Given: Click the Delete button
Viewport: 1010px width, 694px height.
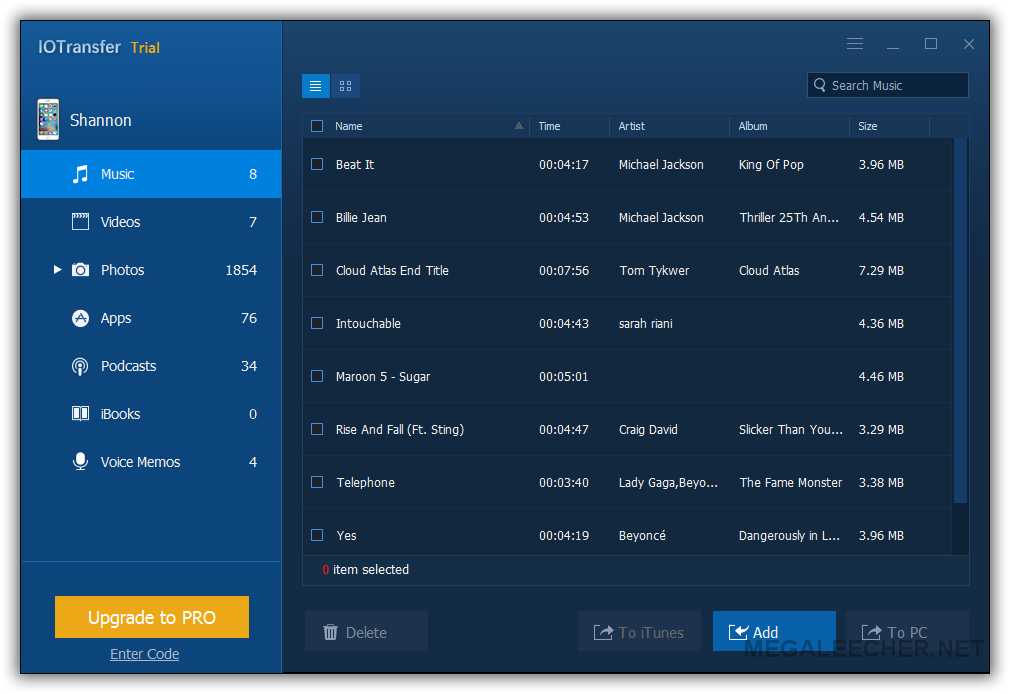Looking at the screenshot, I should (x=367, y=631).
